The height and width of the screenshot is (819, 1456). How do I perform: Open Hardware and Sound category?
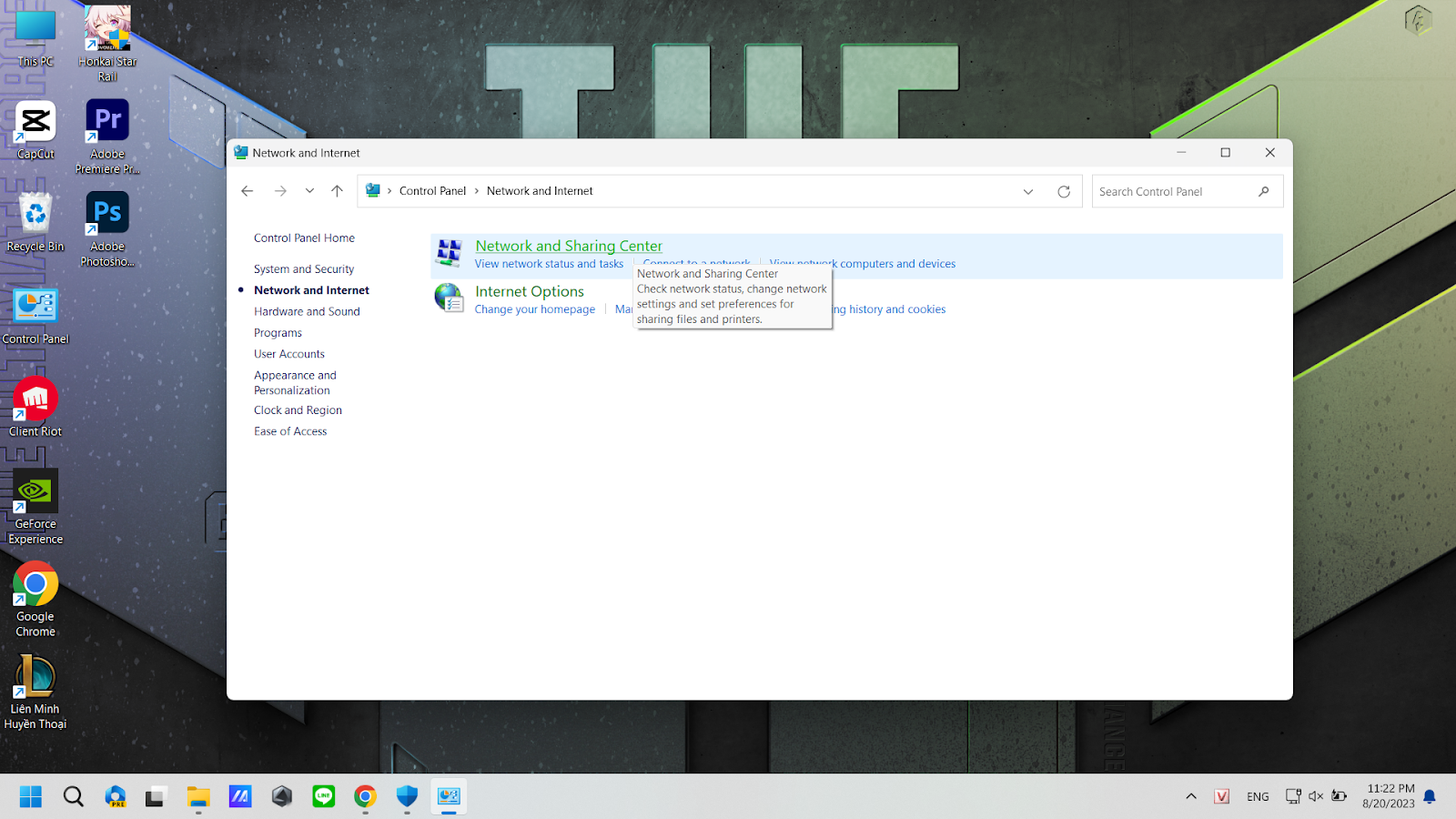(x=307, y=311)
